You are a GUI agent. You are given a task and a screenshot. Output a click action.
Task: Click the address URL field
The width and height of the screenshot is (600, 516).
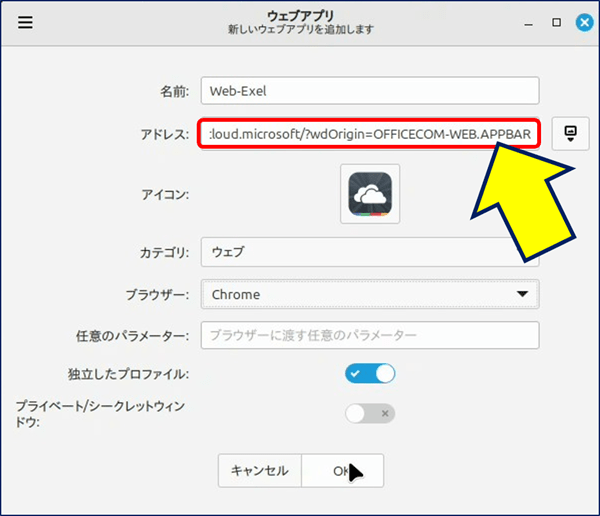[x=369, y=134]
